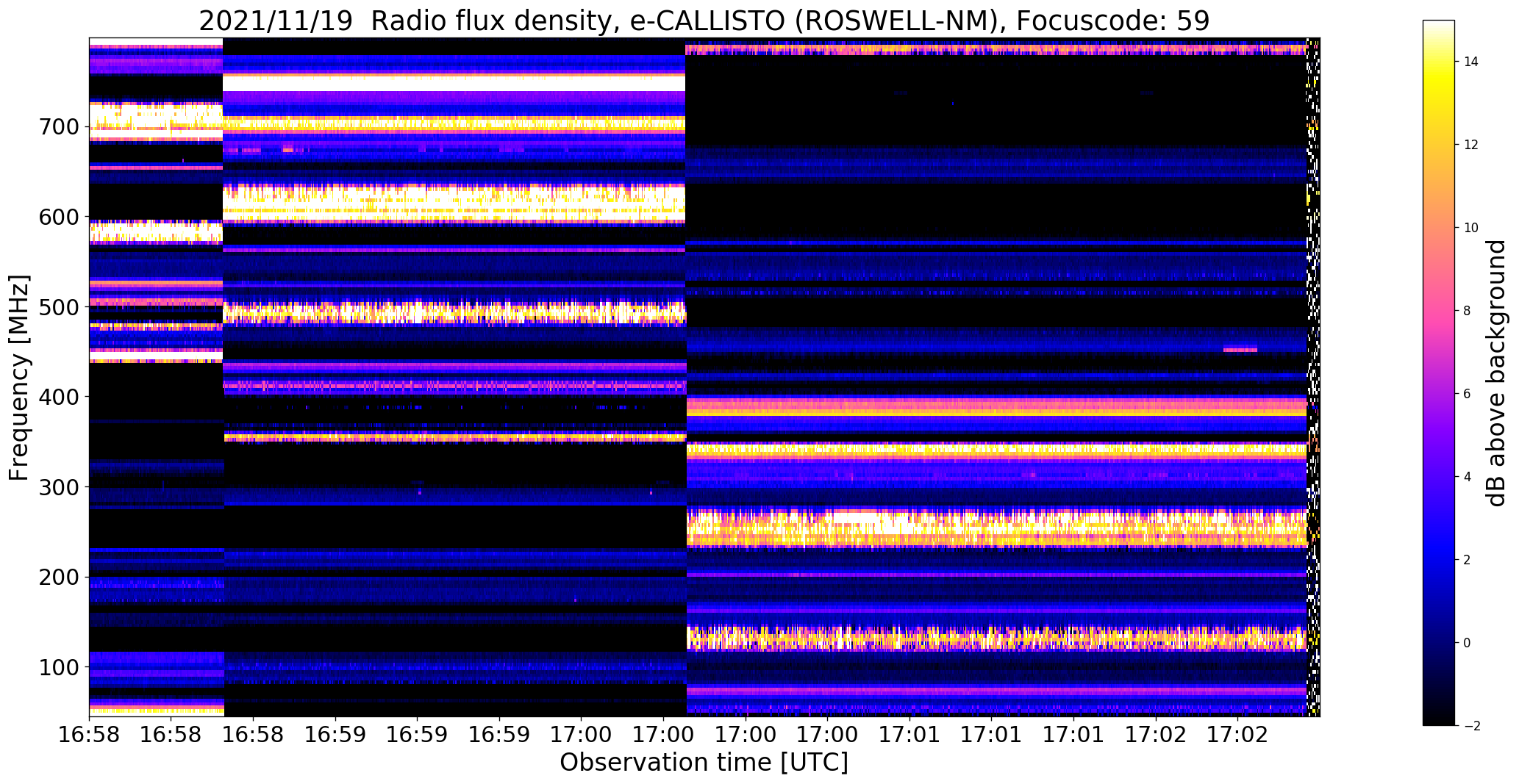Click the 'Observation time [UTC]' x-axis label
Viewport: 1519px width, 784px height.
pyautogui.click(x=704, y=762)
